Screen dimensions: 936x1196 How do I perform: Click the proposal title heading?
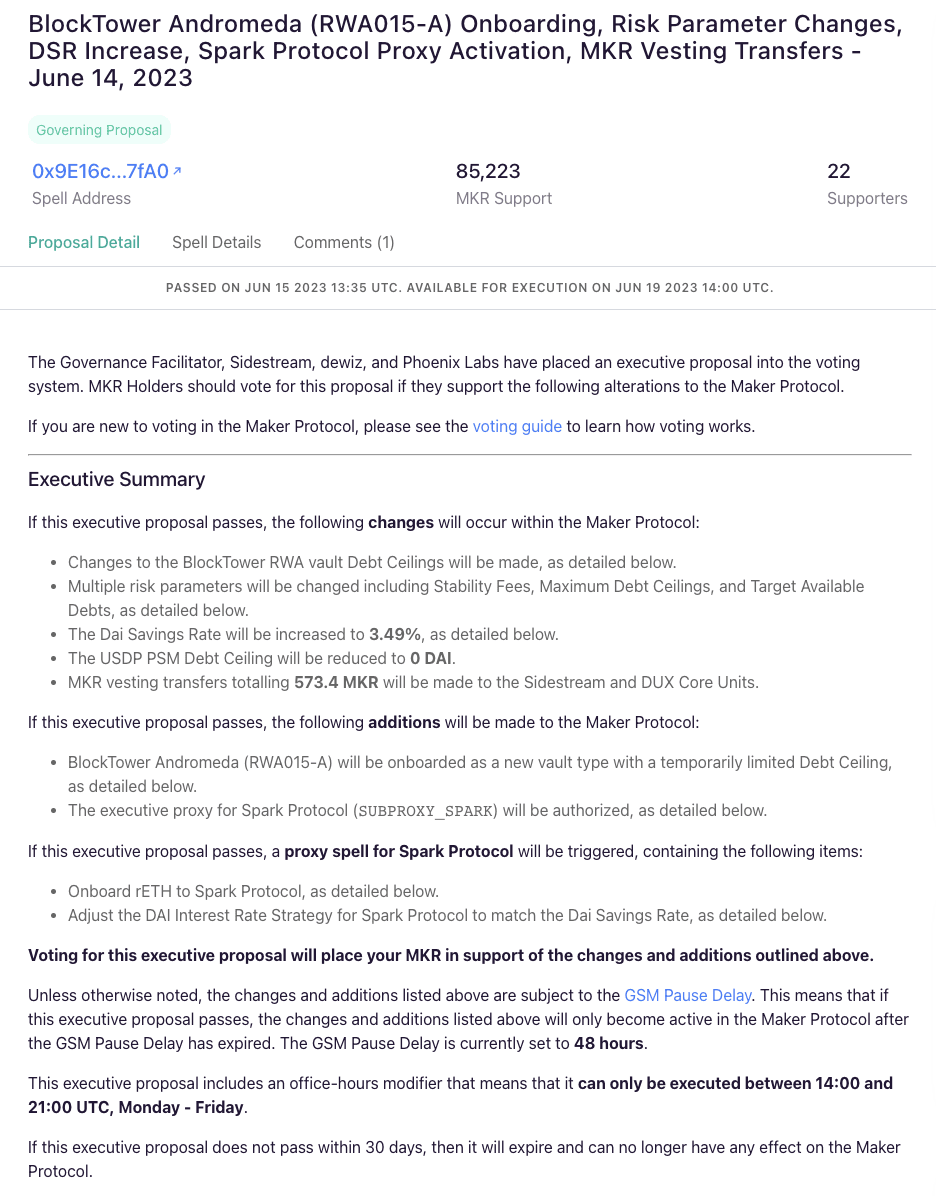point(465,50)
